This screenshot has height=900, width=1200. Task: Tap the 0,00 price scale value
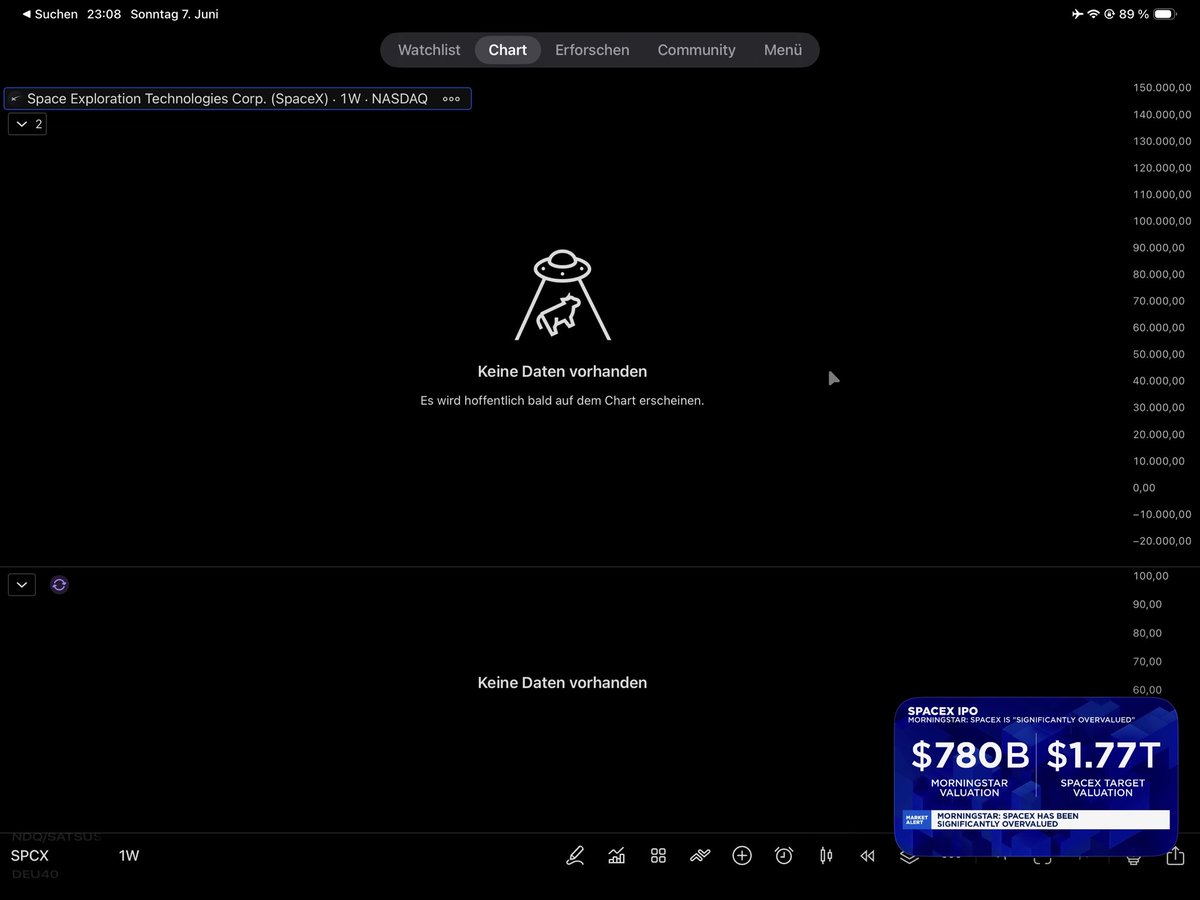tap(1144, 488)
